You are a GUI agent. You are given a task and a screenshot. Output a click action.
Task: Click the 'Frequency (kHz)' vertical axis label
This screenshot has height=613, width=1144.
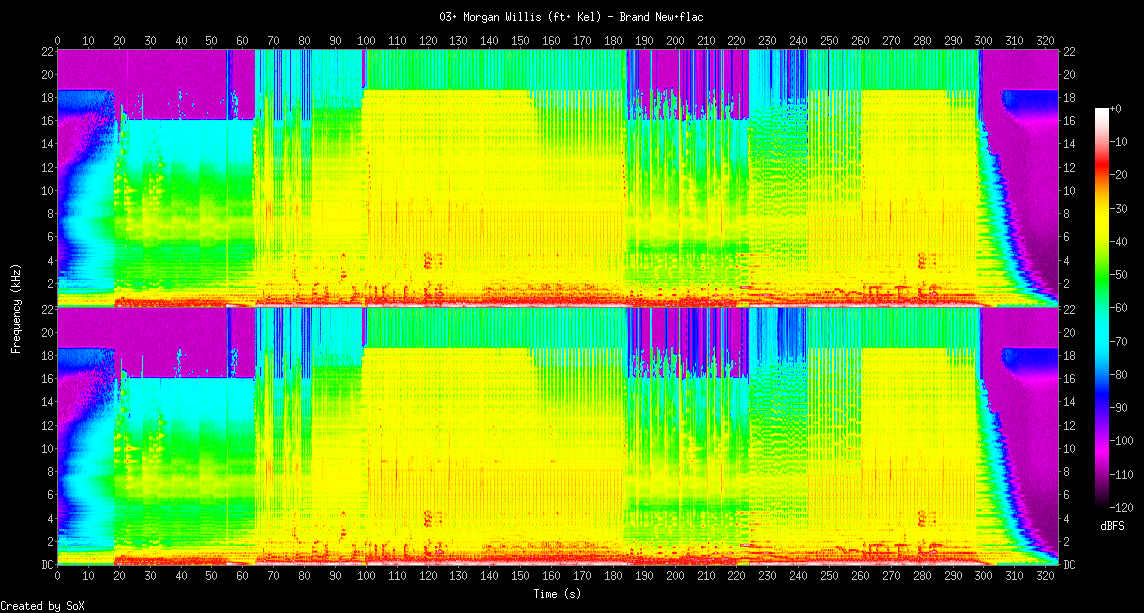coord(16,306)
